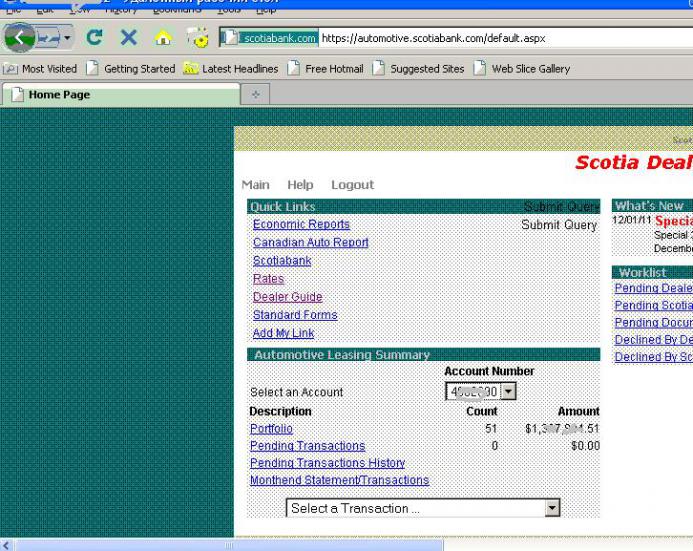Viewport: 693px width, 551px height.
Task: Focus the address bar URL field
Action: [x=504, y=38]
